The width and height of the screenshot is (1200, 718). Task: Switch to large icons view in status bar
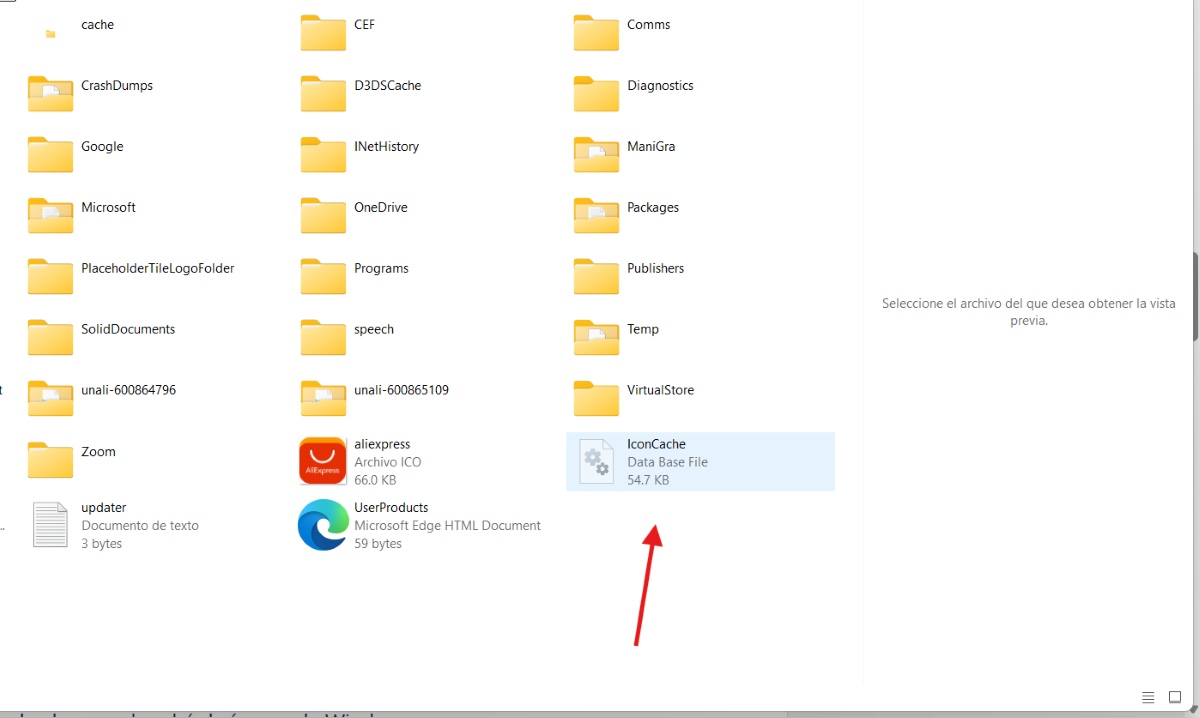1175,697
